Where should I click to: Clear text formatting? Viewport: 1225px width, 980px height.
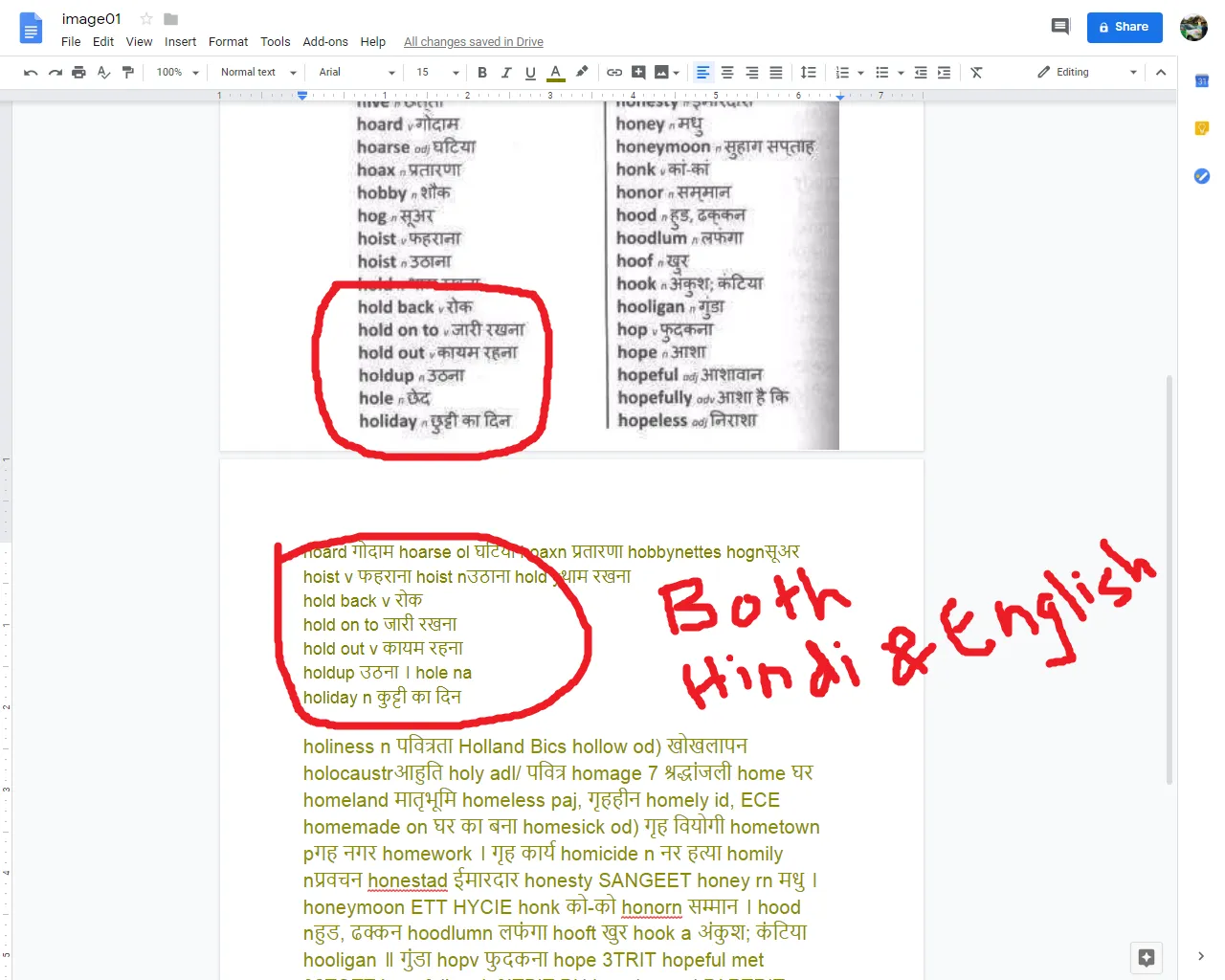coord(976,73)
